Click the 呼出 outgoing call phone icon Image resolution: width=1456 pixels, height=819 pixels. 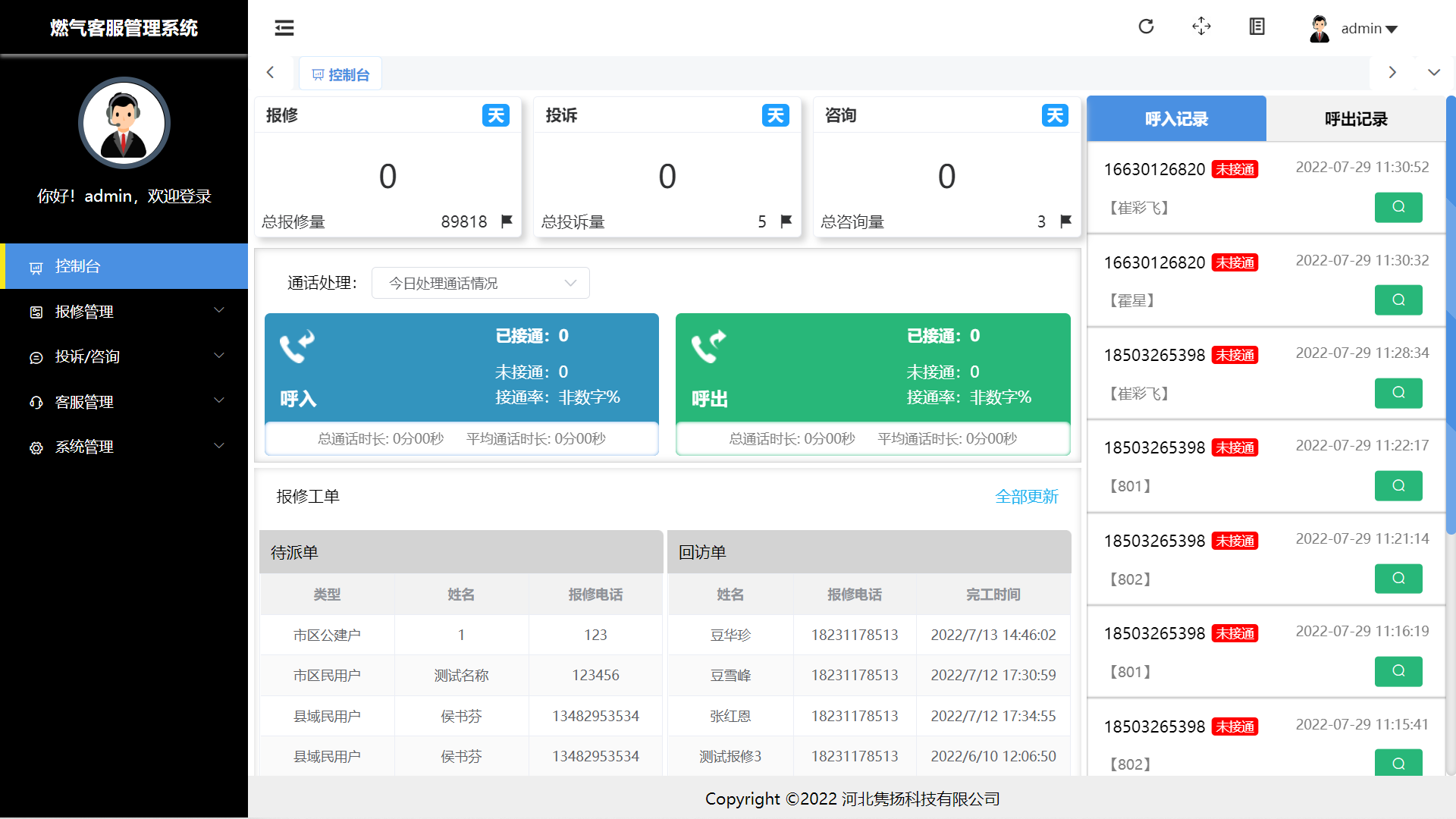[708, 347]
